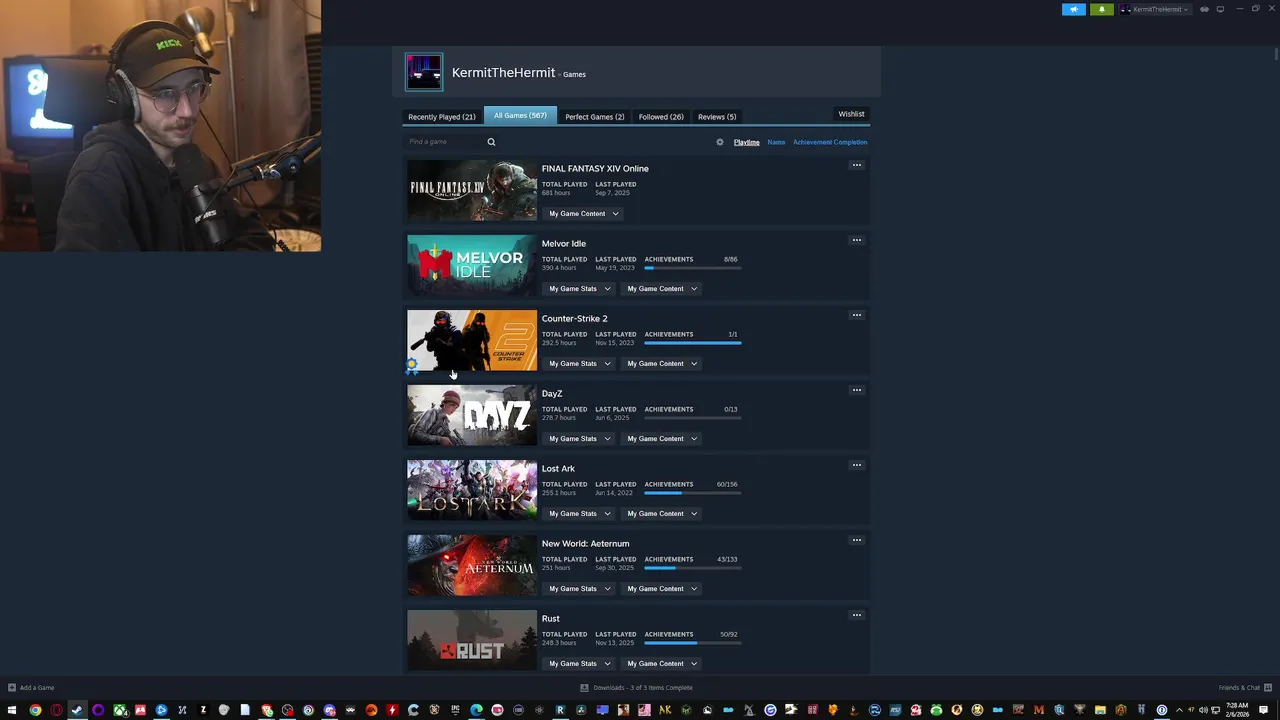
Task: Open Epic Games Launcher in the taskbar
Action: pyautogui.click(x=455, y=710)
